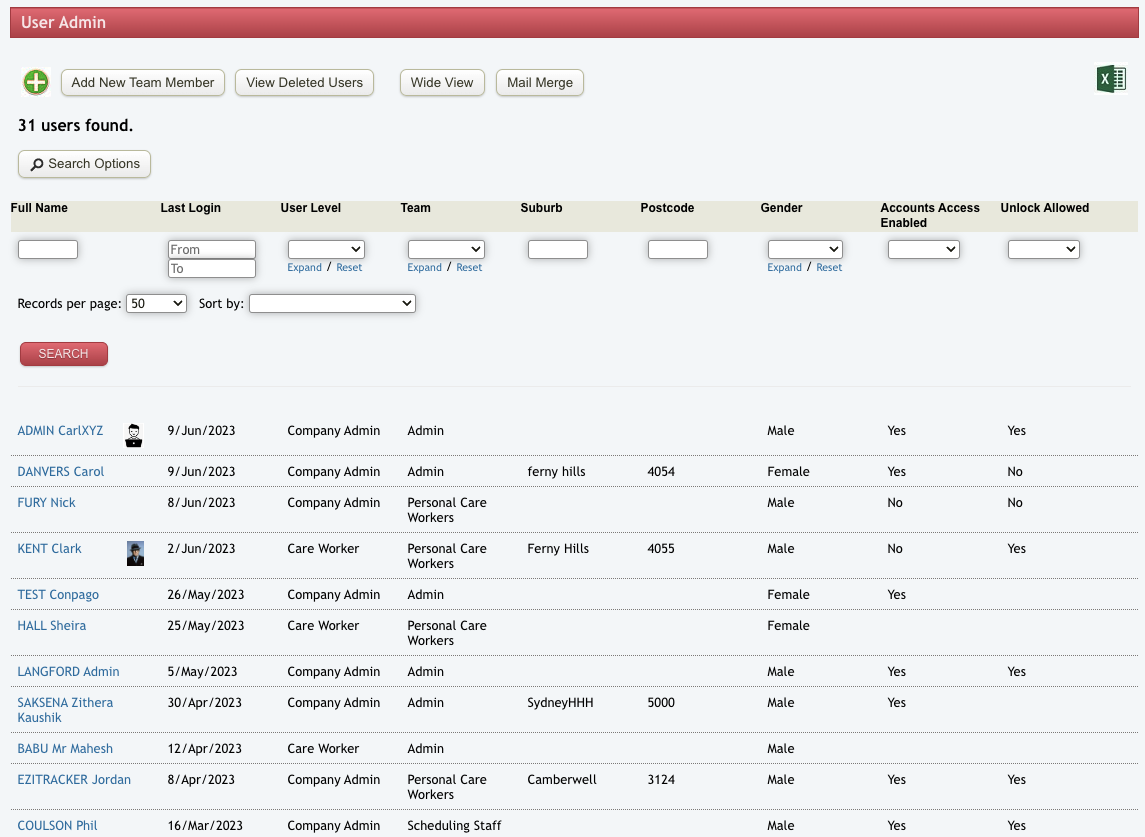Switch to Wide View
1145x837 pixels.
(442, 83)
